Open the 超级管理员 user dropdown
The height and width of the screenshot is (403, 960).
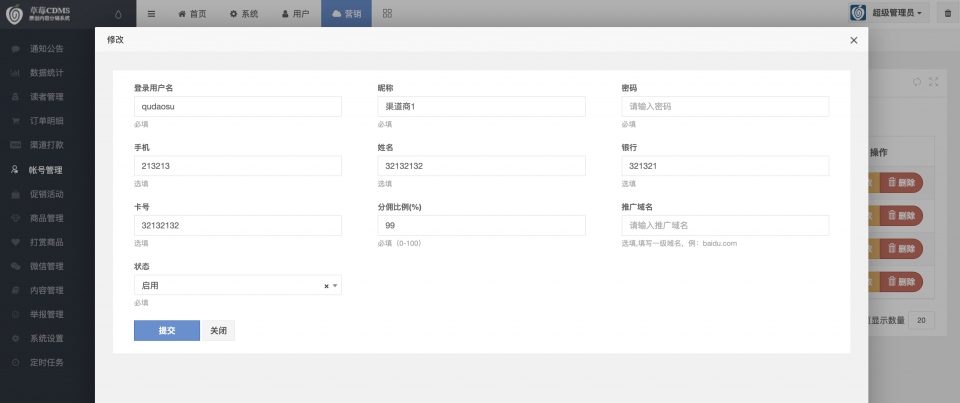click(x=889, y=13)
